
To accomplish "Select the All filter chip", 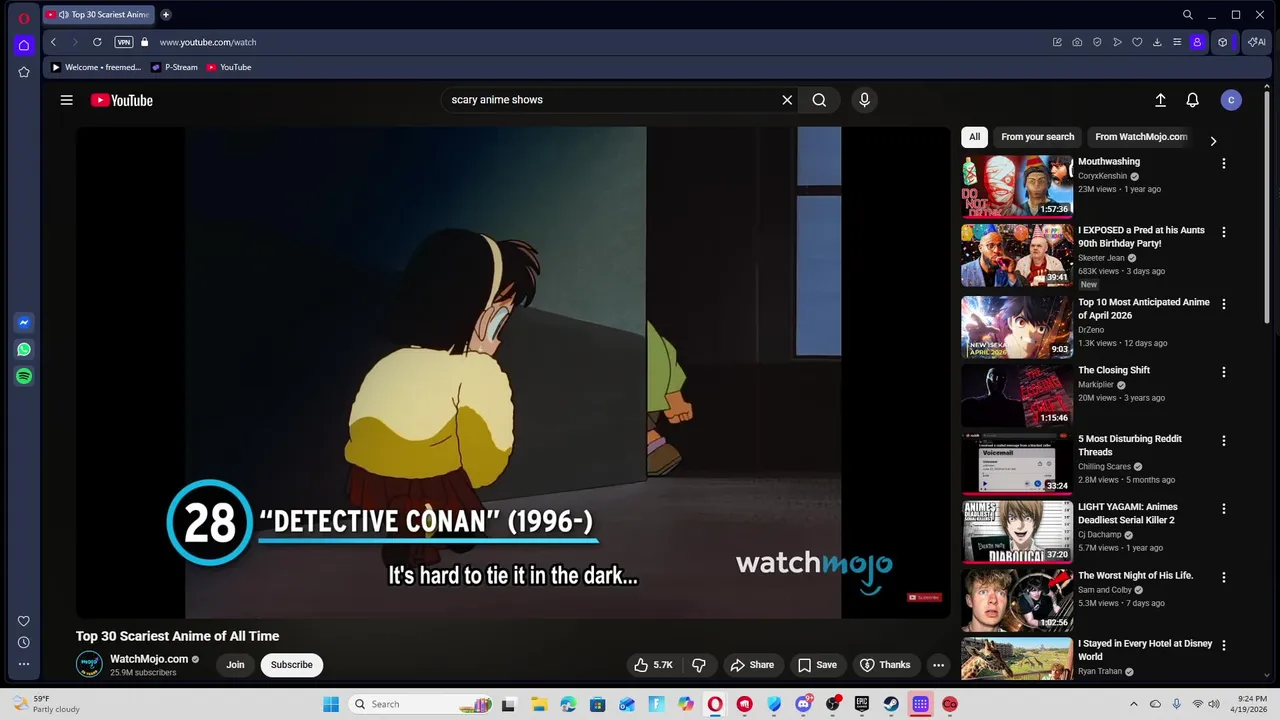I will [x=974, y=137].
